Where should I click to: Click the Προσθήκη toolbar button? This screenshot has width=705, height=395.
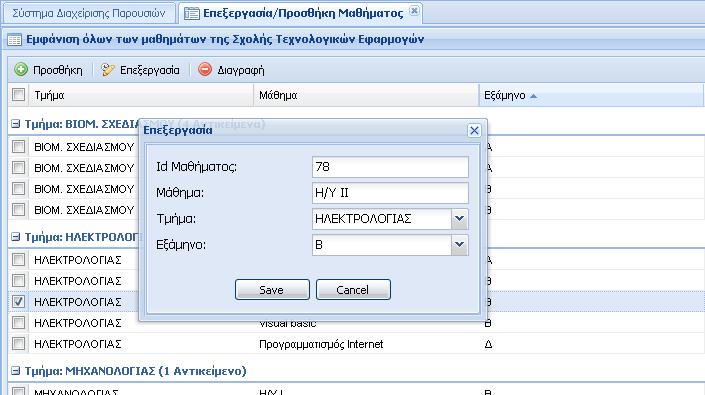(x=49, y=70)
